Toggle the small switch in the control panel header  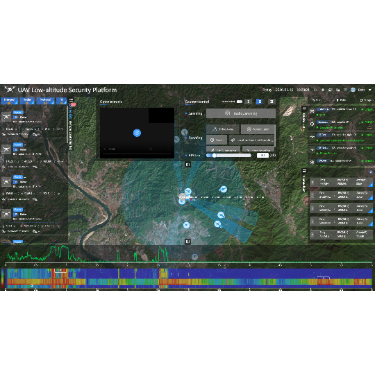click(239, 101)
